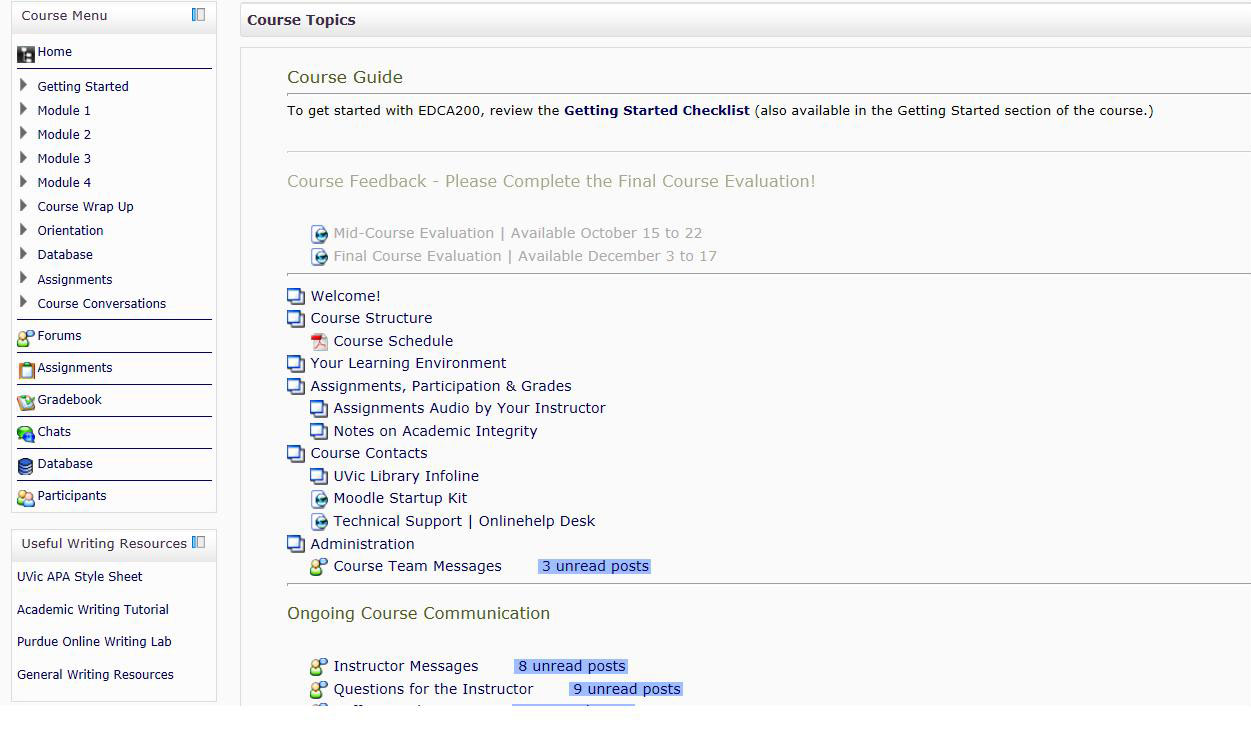
Task: Open the Getting Started Checklist link
Action: [x=656, y=111]
